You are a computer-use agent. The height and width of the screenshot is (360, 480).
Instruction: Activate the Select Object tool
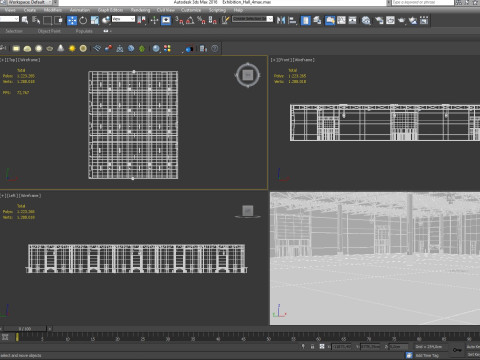(25, 20)
